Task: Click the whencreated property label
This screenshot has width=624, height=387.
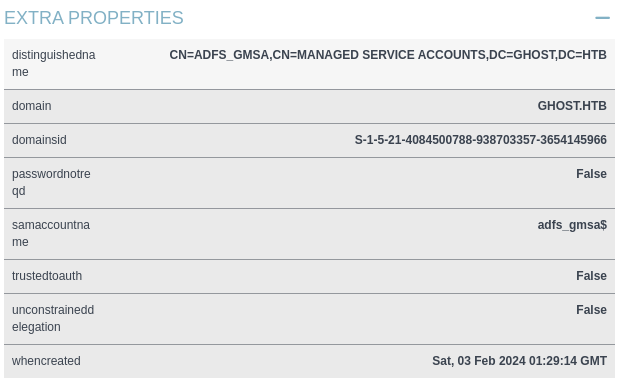Action: pyautogui.click(x=46, y=361)
